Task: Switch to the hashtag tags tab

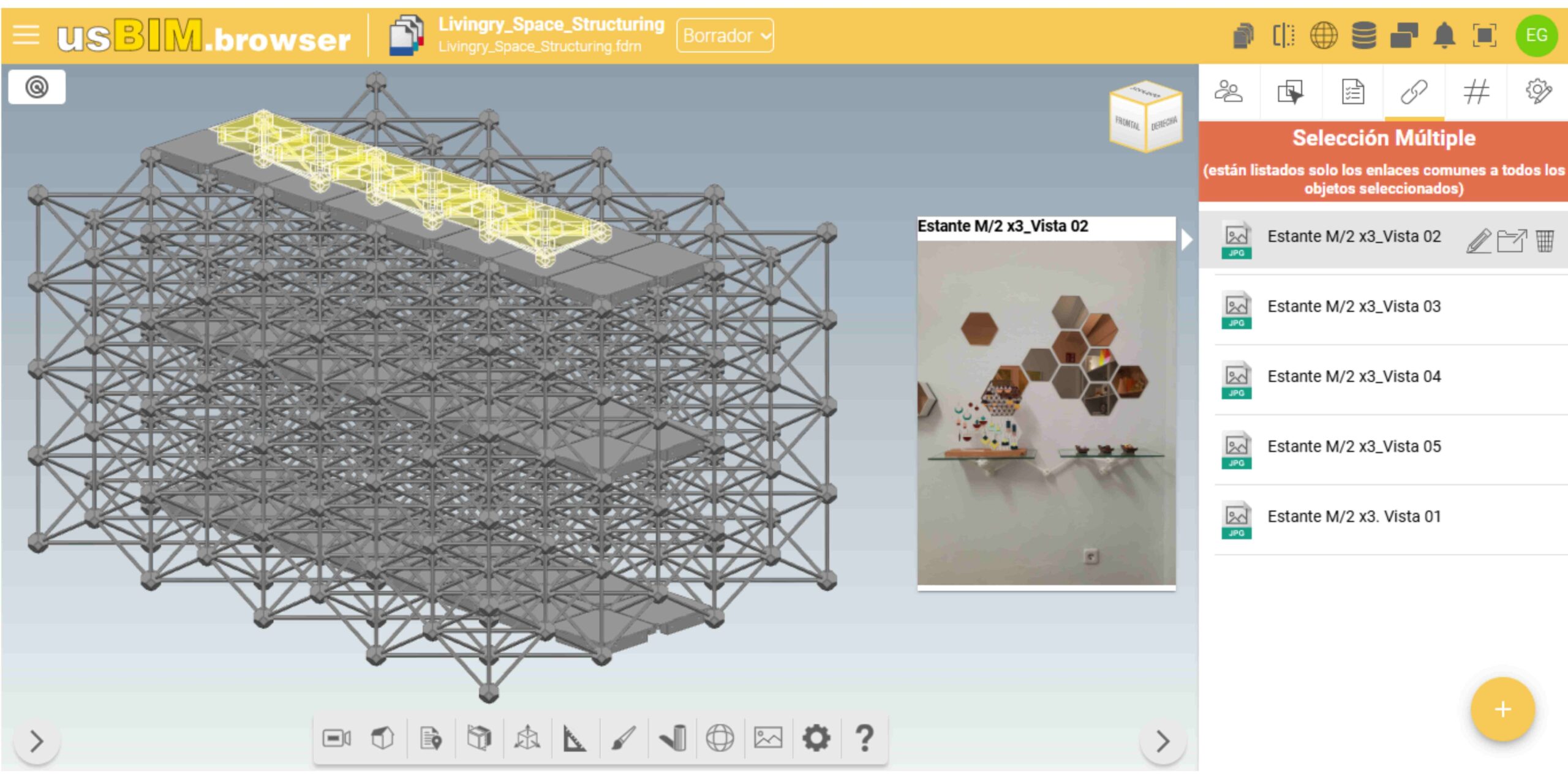Action: pyautogui.click(x=1476, y=92)
